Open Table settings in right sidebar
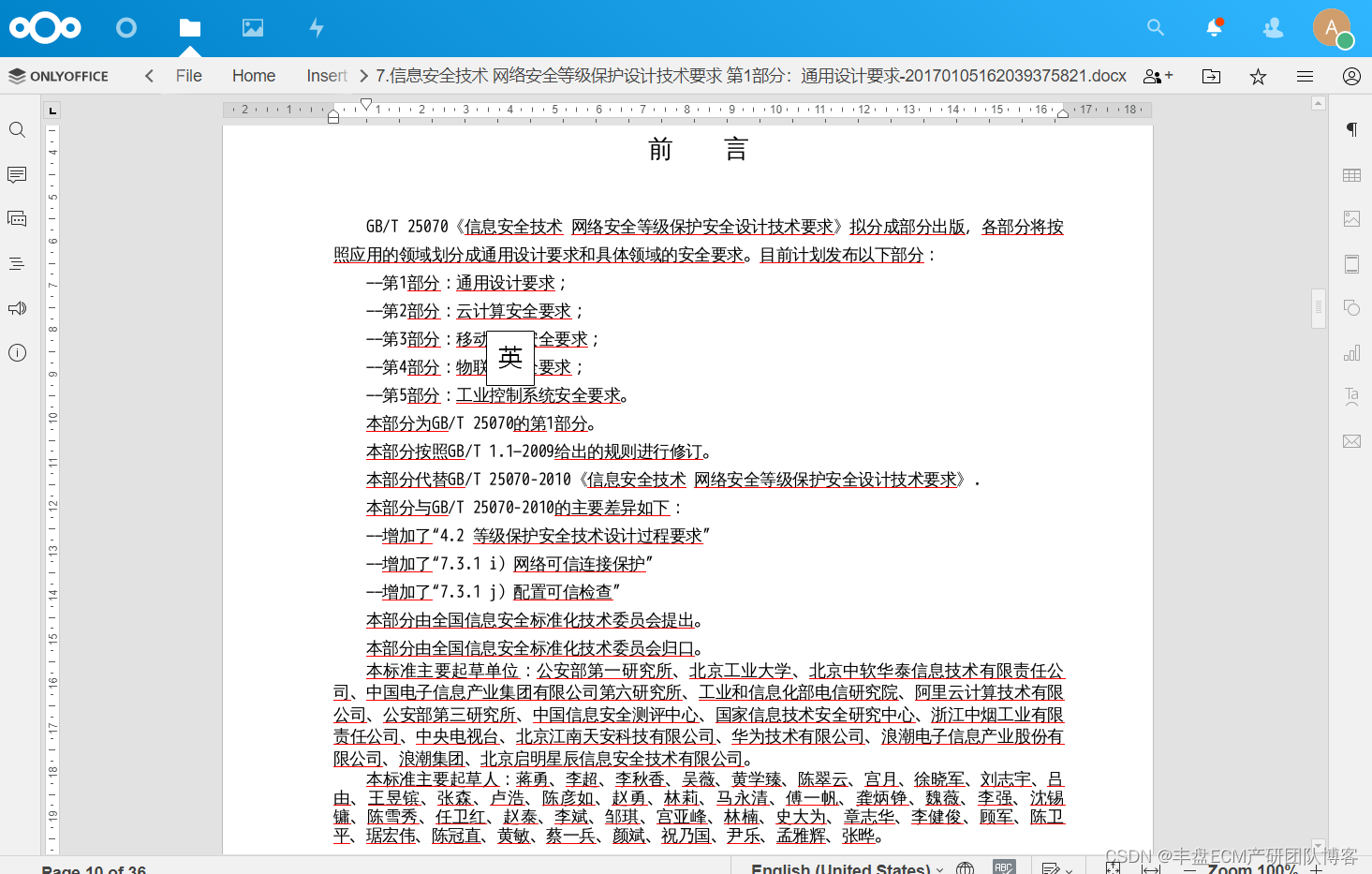 point(1351,175)
